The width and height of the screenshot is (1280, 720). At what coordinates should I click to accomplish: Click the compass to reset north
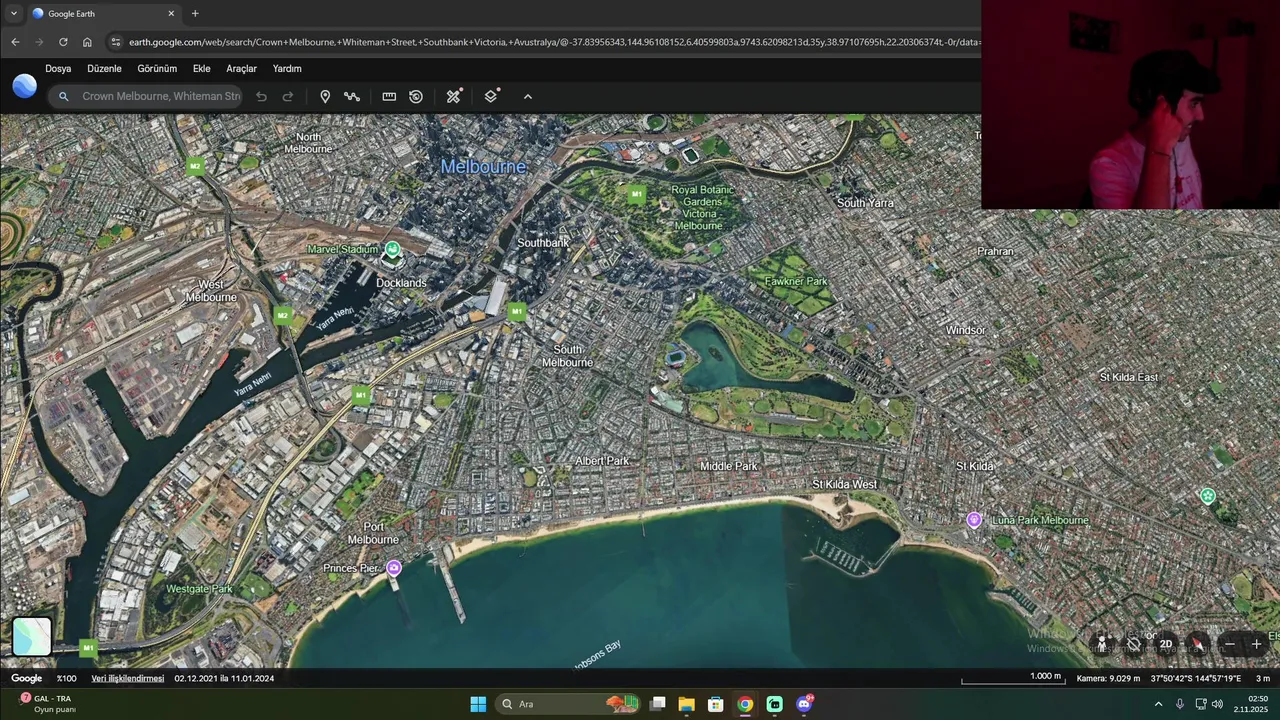[1197, 644]
